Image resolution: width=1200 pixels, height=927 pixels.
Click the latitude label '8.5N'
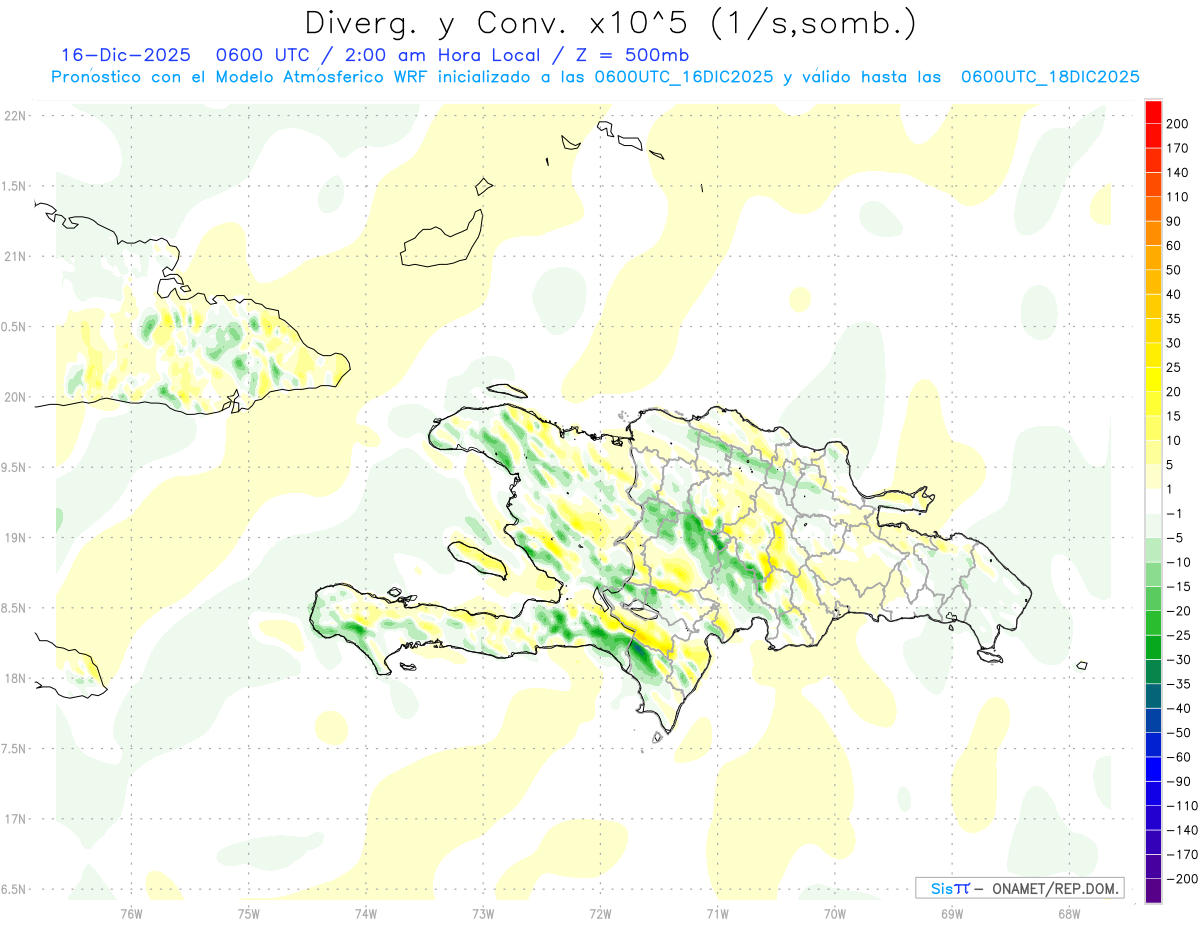13,608
